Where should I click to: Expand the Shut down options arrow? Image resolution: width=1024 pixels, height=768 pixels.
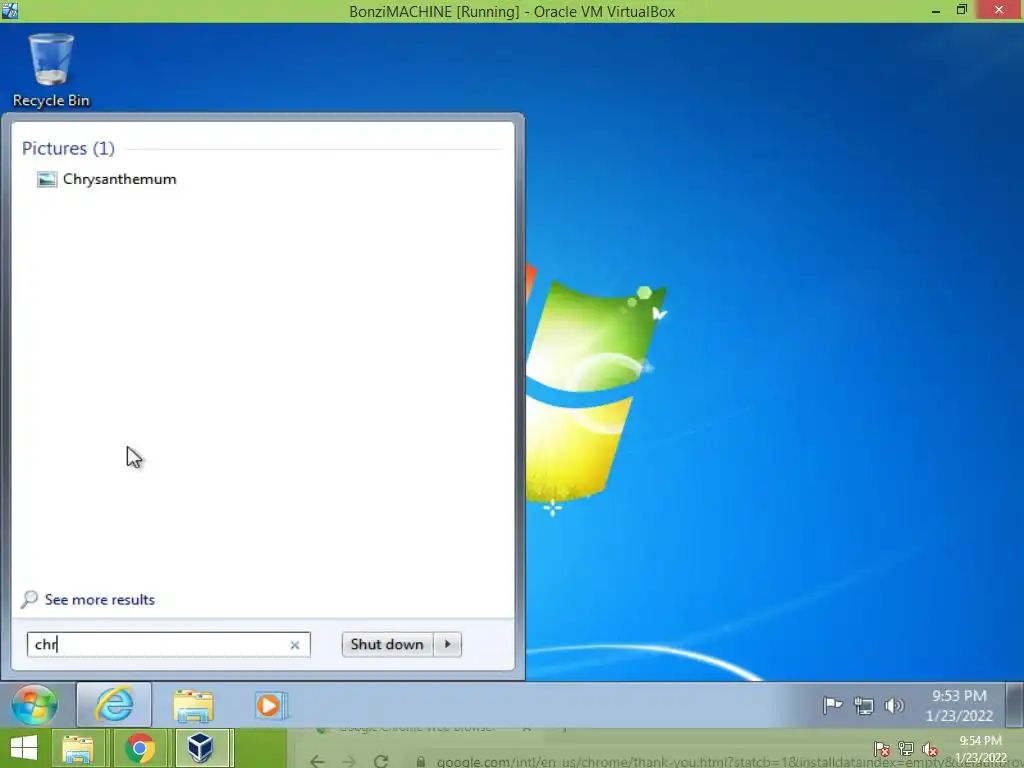pyautogui.click(x=447, y=645)
